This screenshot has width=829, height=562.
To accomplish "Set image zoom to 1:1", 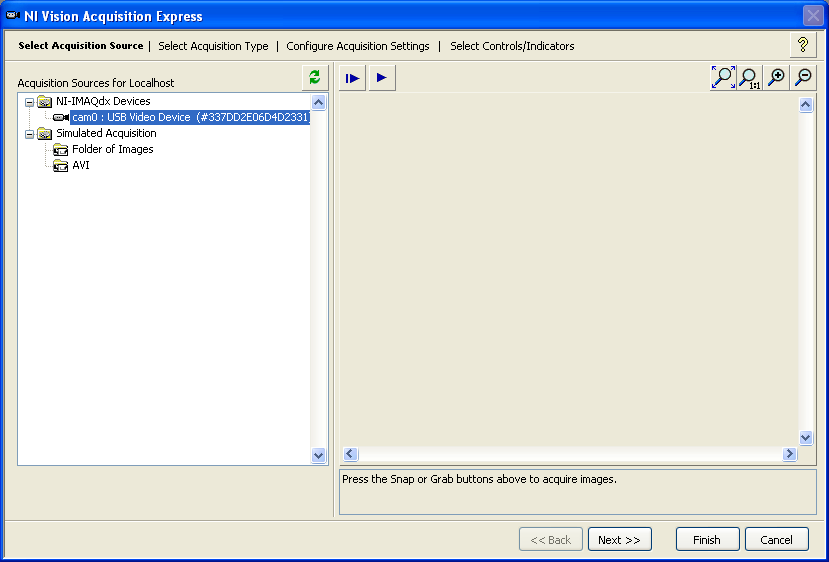I will 749,77.
